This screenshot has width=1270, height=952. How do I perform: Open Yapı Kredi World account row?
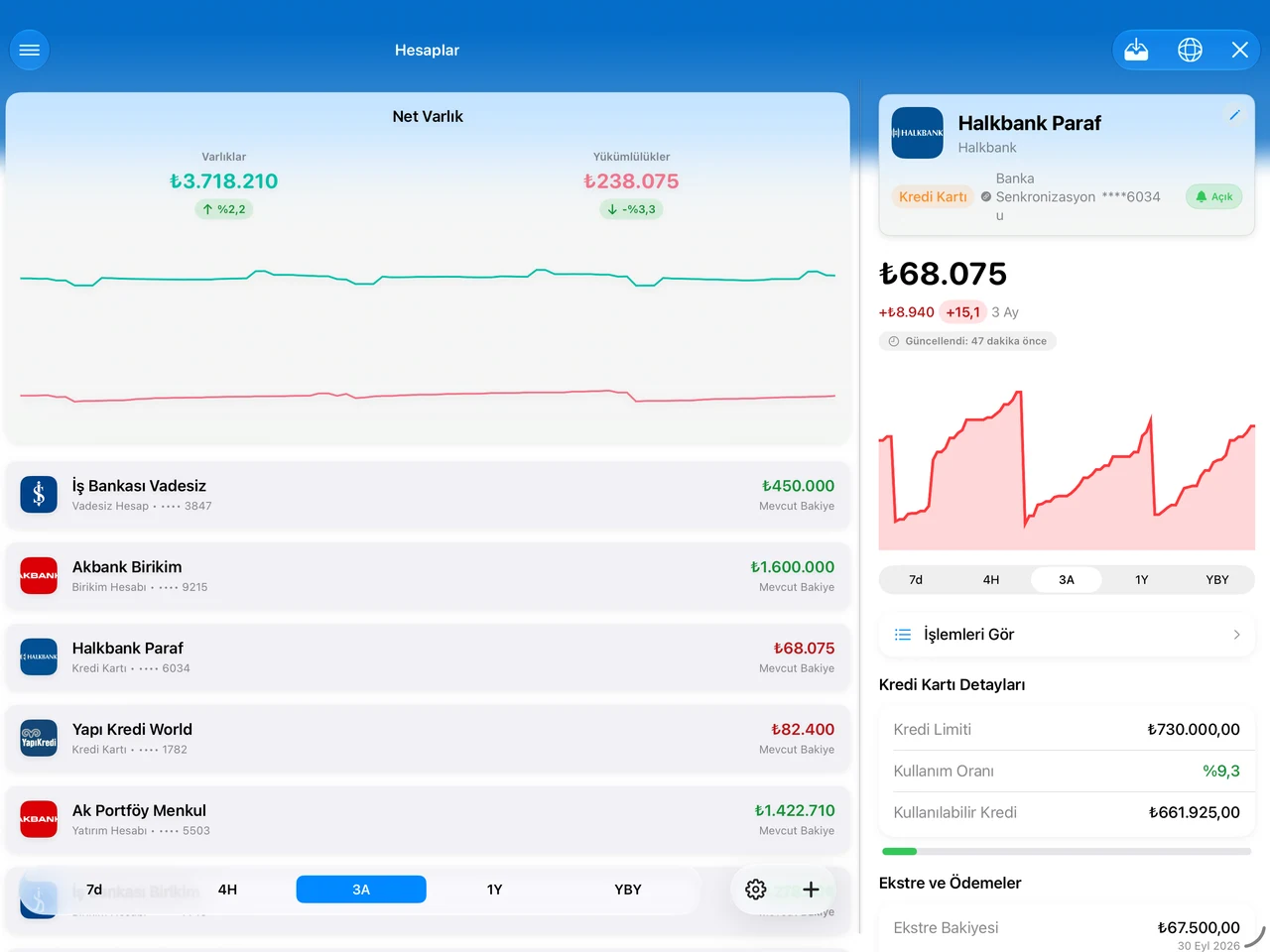point(428,738)
